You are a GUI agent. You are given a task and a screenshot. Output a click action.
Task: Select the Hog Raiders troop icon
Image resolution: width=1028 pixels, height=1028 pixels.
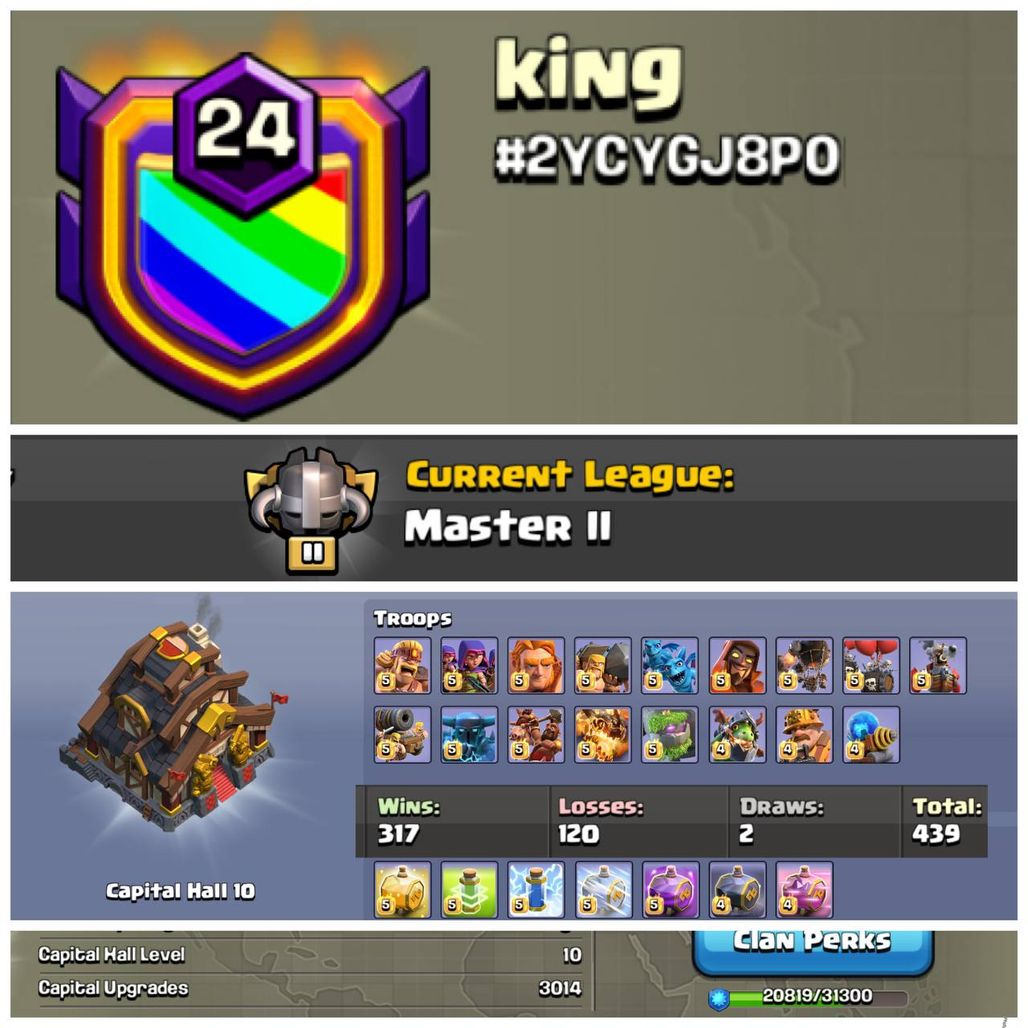[536, 735]
